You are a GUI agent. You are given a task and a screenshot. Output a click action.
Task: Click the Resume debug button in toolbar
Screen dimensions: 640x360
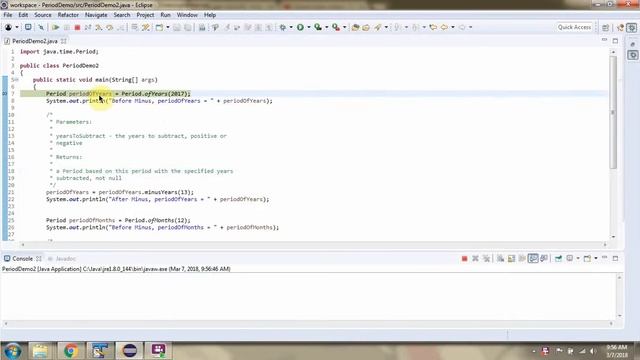click(x=56, y=27)
